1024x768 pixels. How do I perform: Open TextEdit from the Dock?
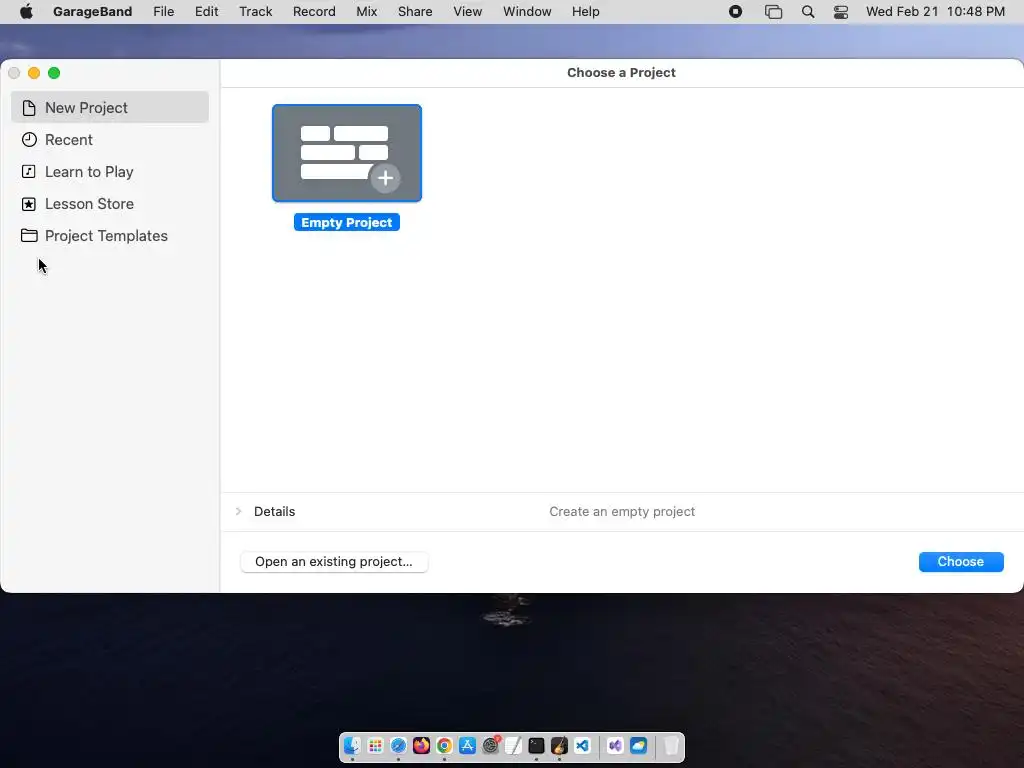click(x=513, y=746)
